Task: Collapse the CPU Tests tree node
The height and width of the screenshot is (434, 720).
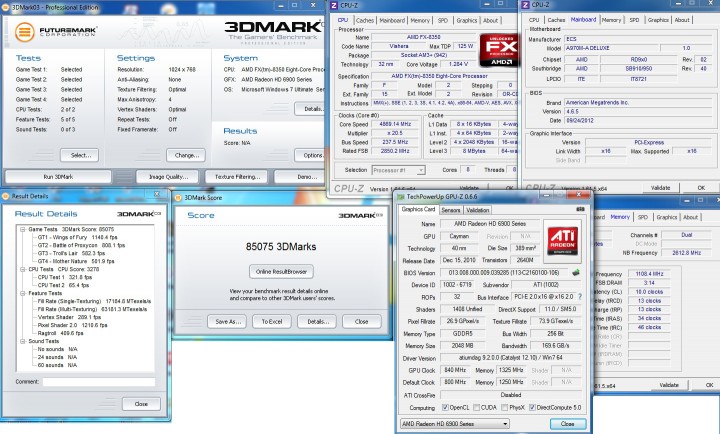Action: click(x=22, y=269)
